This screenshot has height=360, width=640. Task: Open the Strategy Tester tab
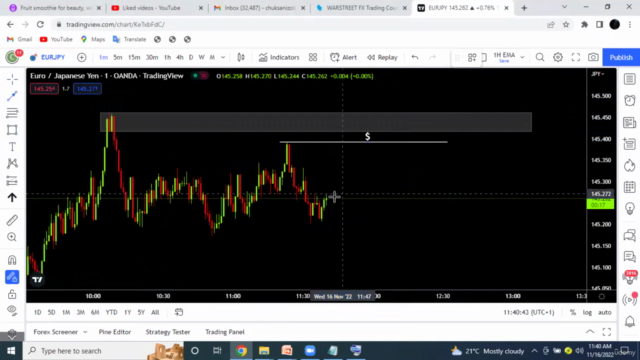(168, 332)
